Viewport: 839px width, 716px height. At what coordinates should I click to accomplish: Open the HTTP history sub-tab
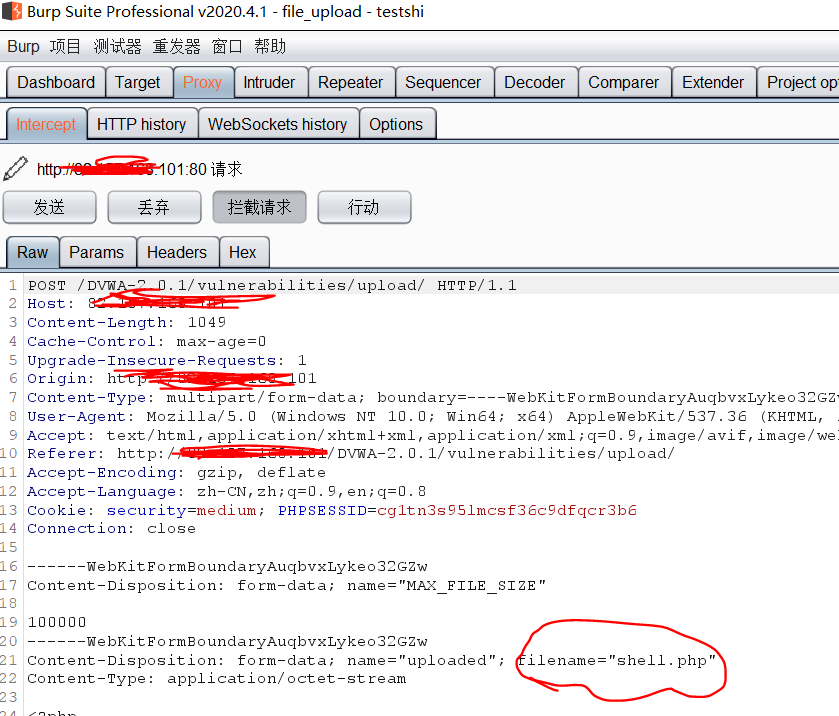point(141,124)
